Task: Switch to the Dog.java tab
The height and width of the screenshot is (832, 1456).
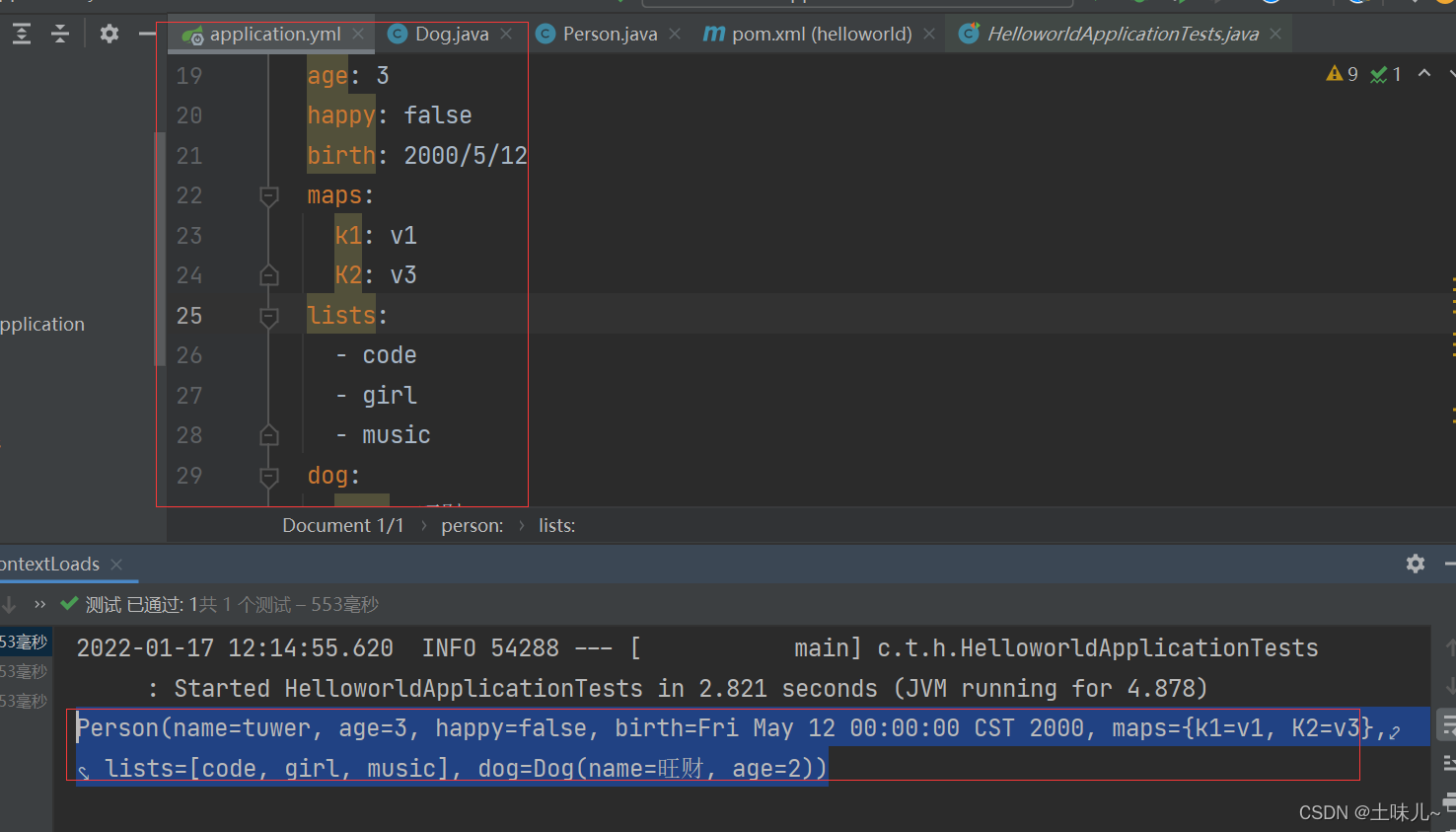Action: coord(451,35)
